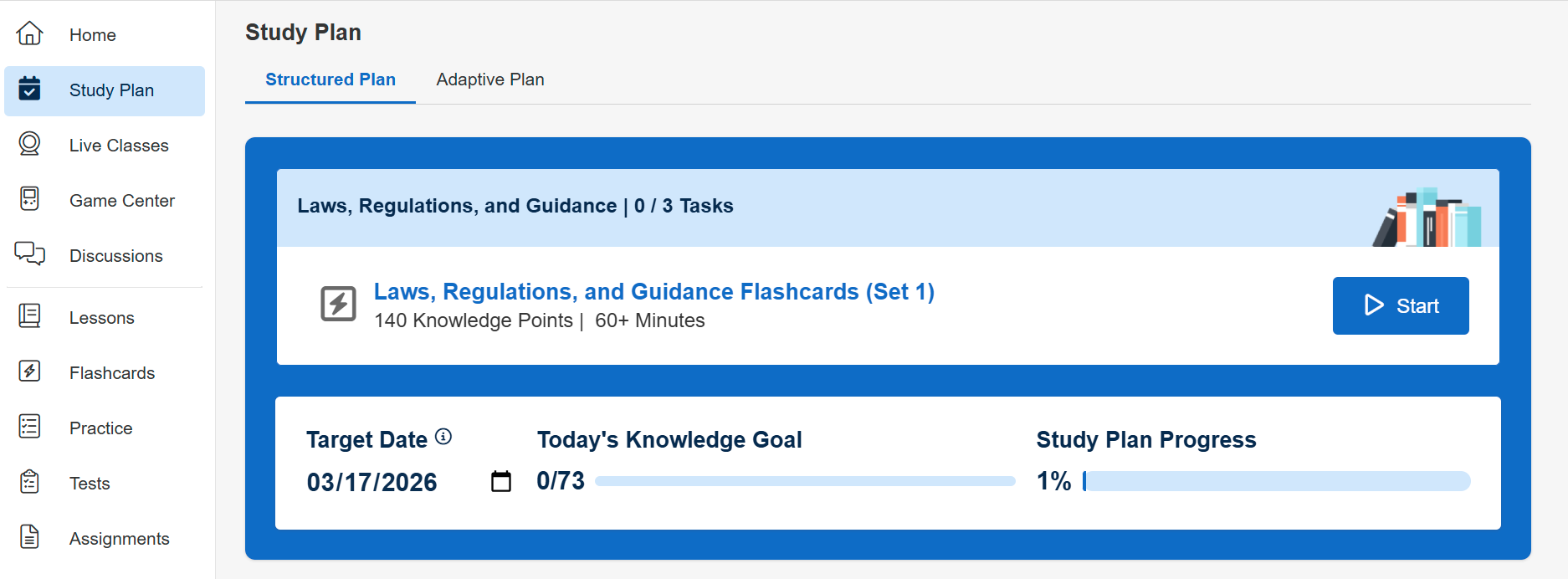
Task: Click Today's Knowledge Goal progress bar
Action: tap(805, 481)
